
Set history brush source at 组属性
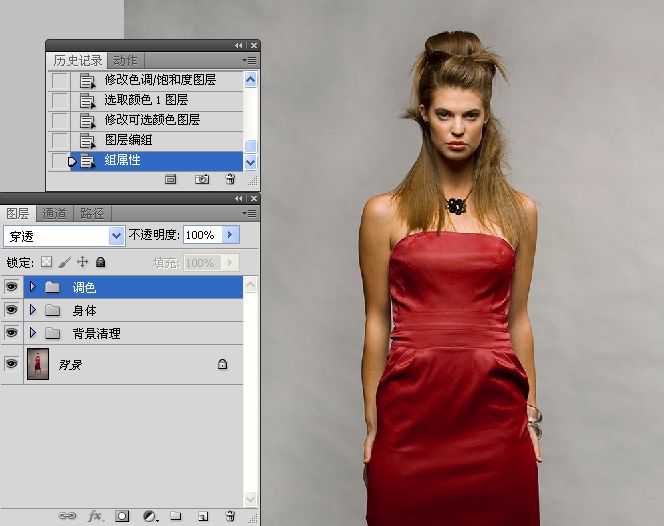pos(59,161)
